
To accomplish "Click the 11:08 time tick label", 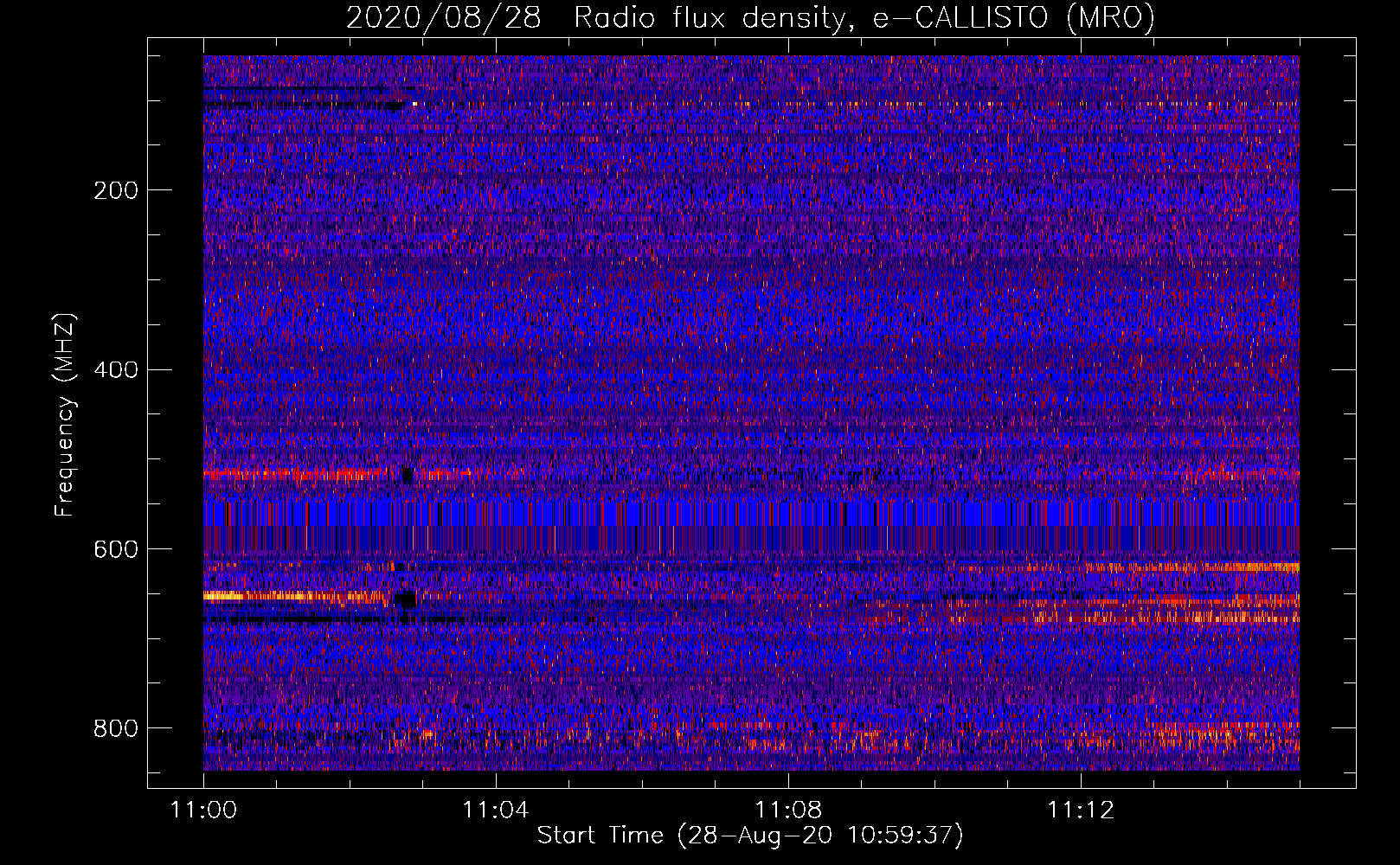I will pos(787,811).
